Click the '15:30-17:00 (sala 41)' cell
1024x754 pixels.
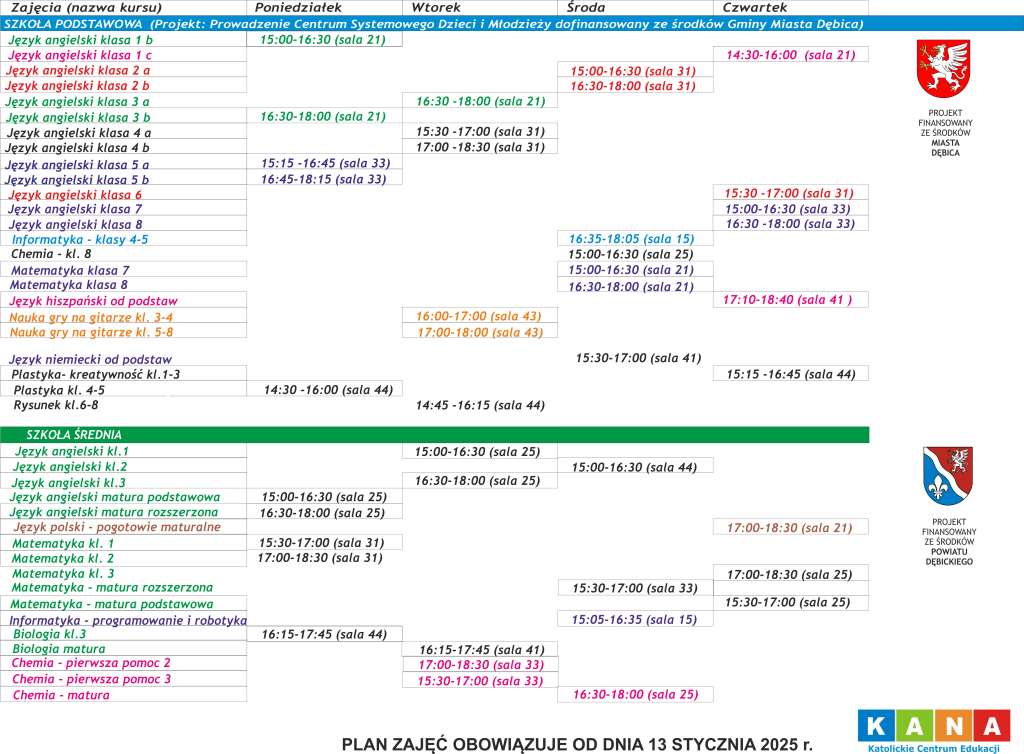coord(638,358)
